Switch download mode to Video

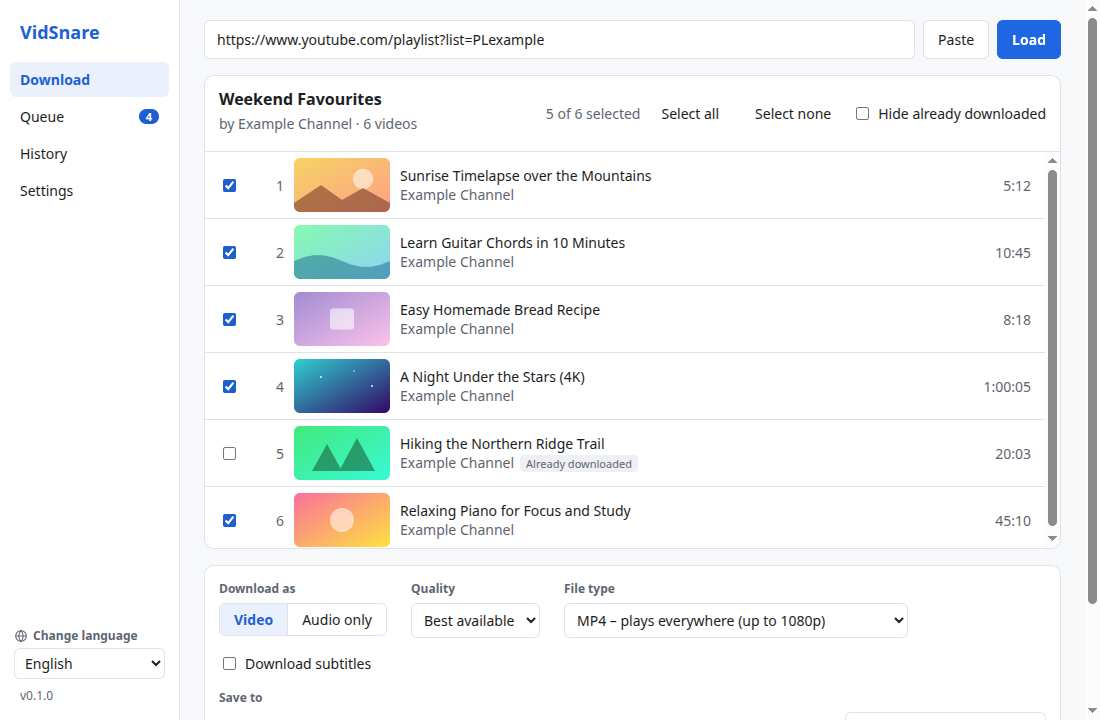253,620
